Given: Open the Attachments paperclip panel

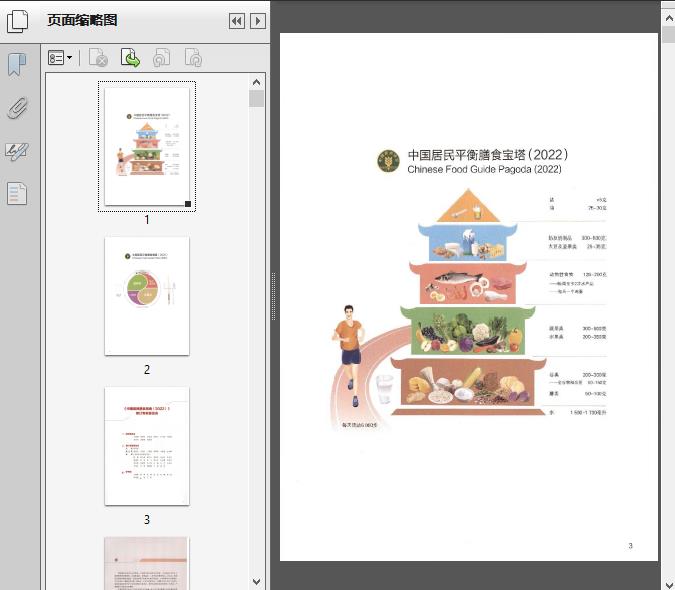Looking at the screenshot, I should [17, 108].
